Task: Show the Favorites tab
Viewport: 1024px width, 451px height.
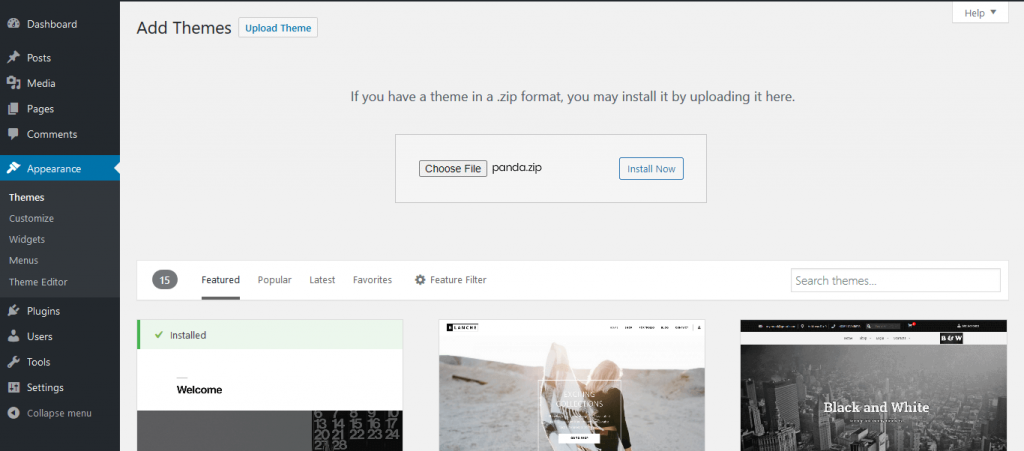Action: tap(372, 280)
